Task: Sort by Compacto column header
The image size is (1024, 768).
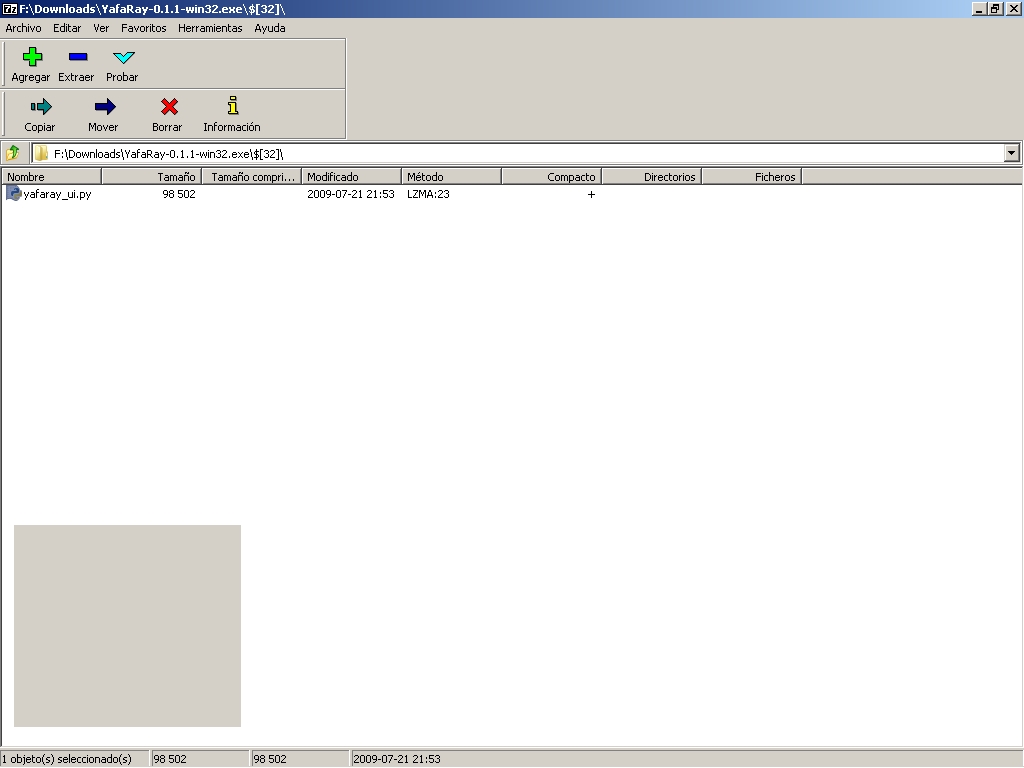Action: coord(551,177)
